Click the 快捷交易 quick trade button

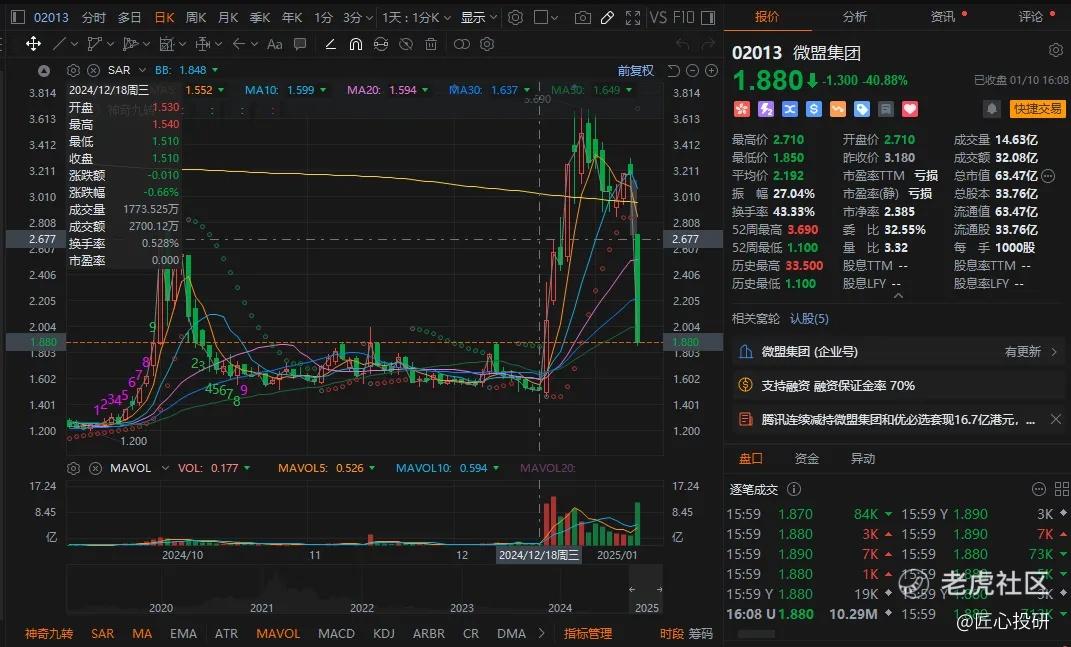click(1038, 109)
